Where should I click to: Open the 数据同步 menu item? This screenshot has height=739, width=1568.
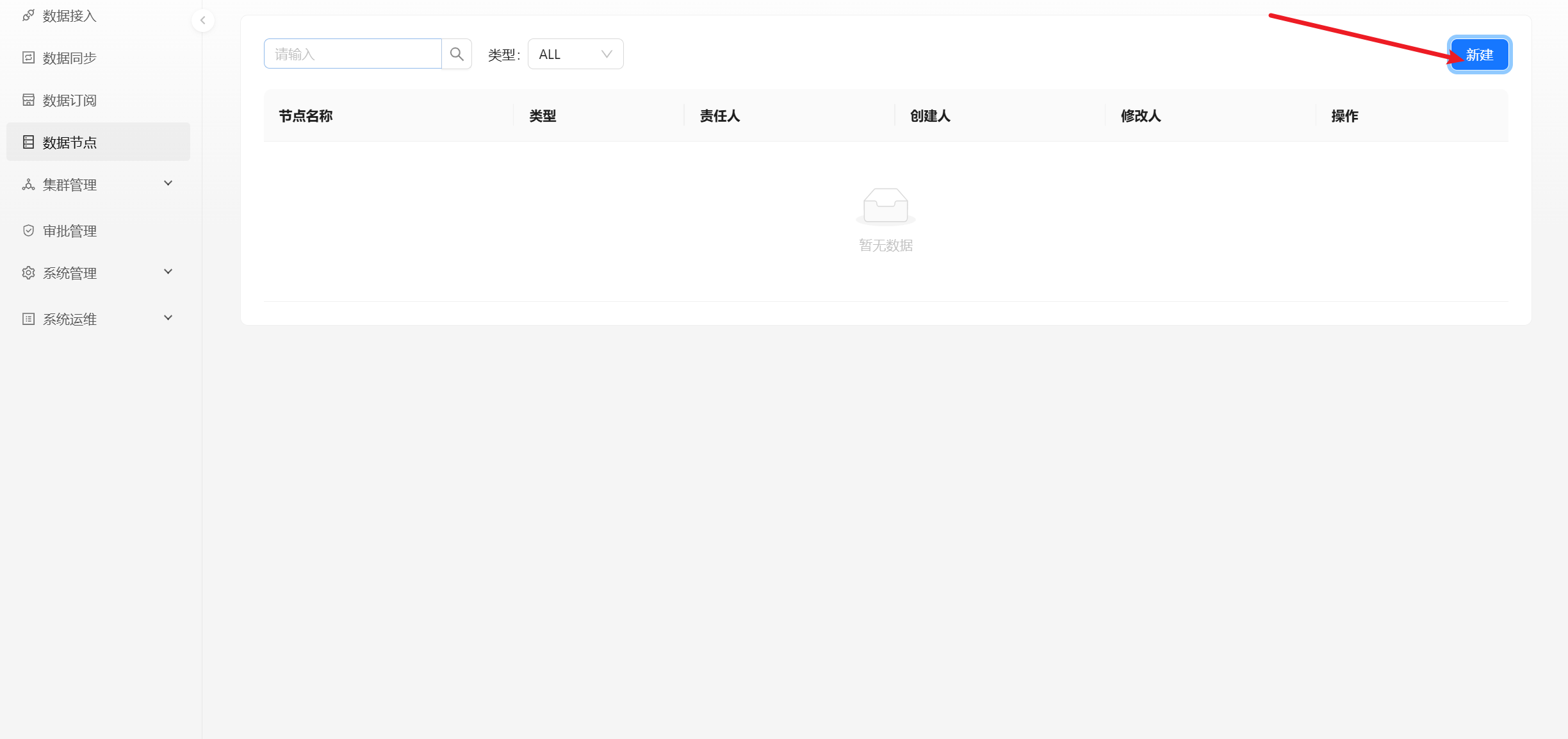click(x=69, y=58)
